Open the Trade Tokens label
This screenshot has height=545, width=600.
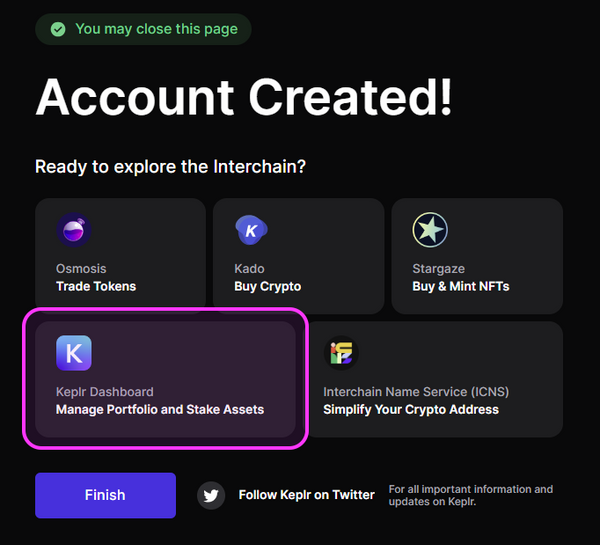96,286
